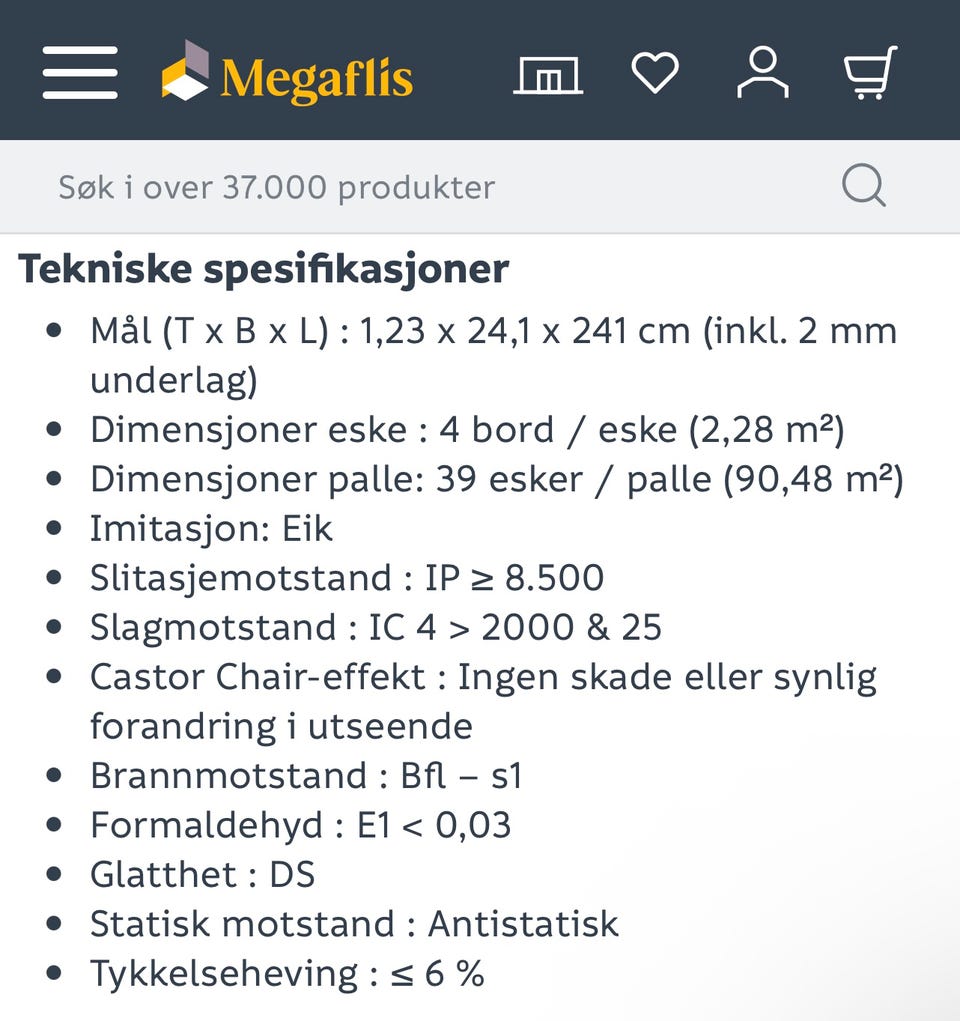Click the search magnifier icon

[864, 186]
